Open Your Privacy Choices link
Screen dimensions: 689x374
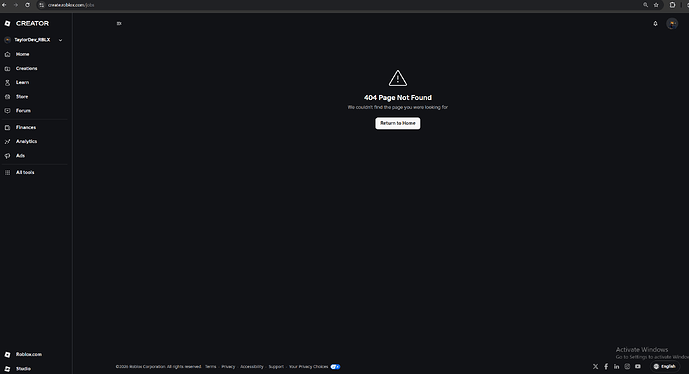[308, 367]
